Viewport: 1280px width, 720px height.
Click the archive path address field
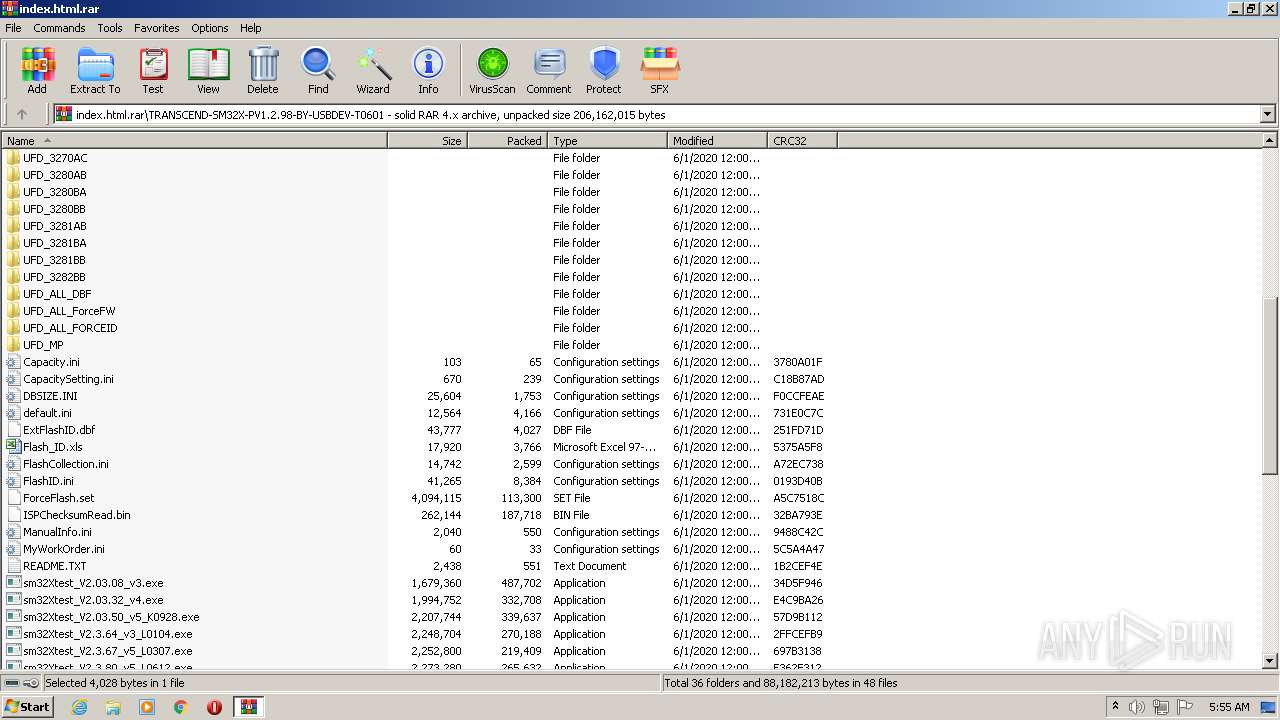tap(657, 114)
